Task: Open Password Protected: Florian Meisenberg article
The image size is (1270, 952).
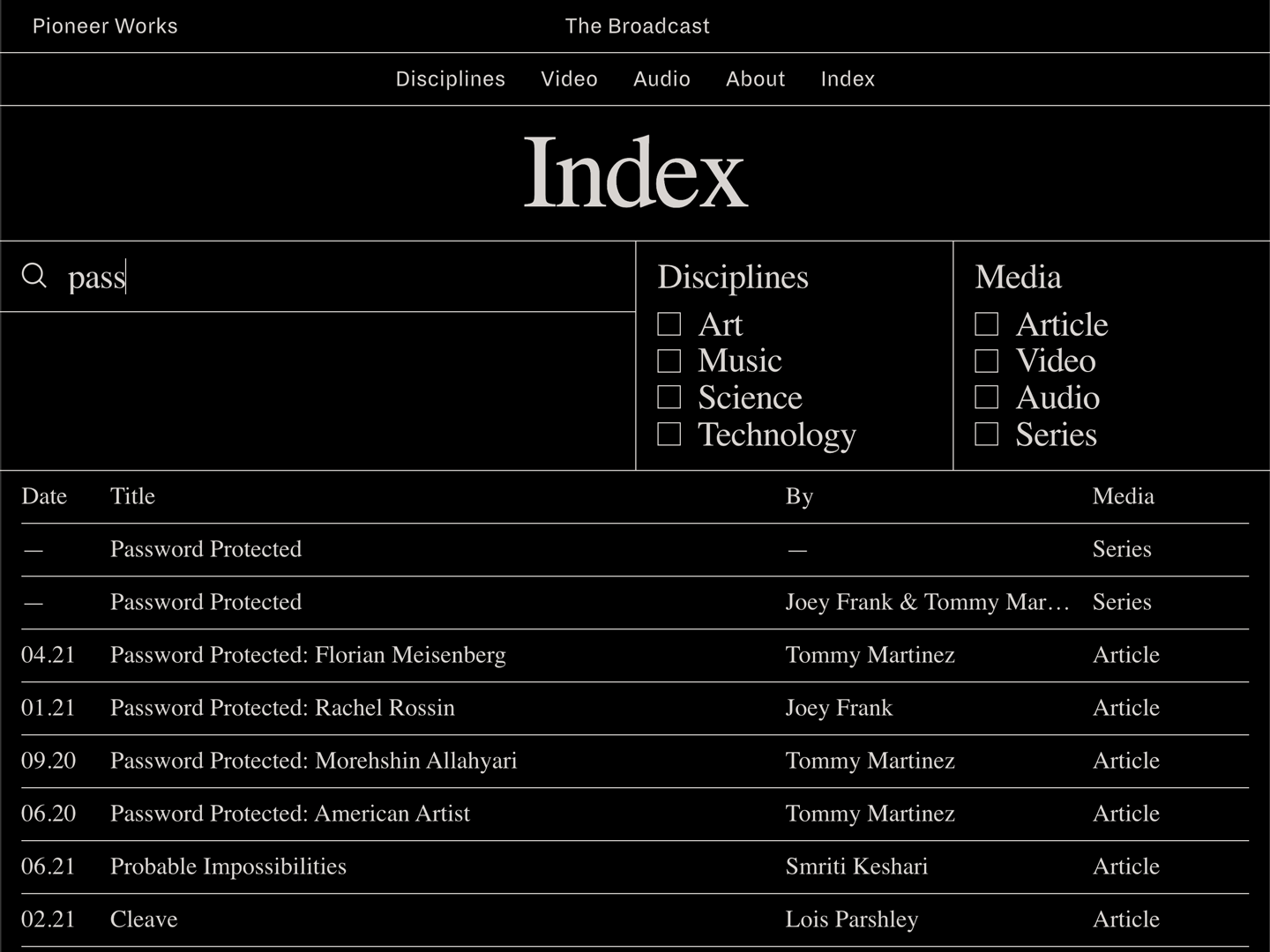Action: click(x=308, y=655)
